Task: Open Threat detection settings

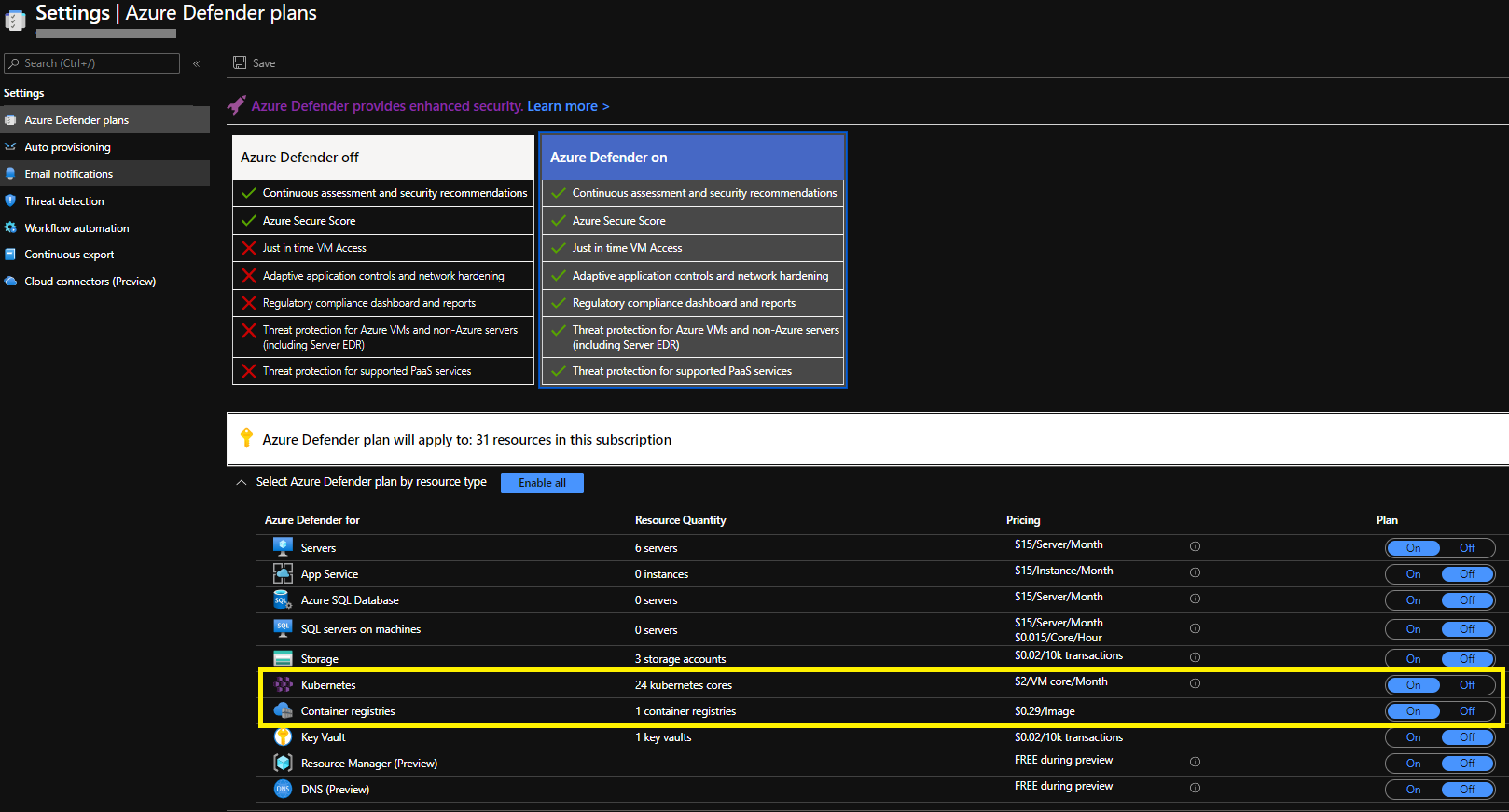Action: tap(104, 200)
